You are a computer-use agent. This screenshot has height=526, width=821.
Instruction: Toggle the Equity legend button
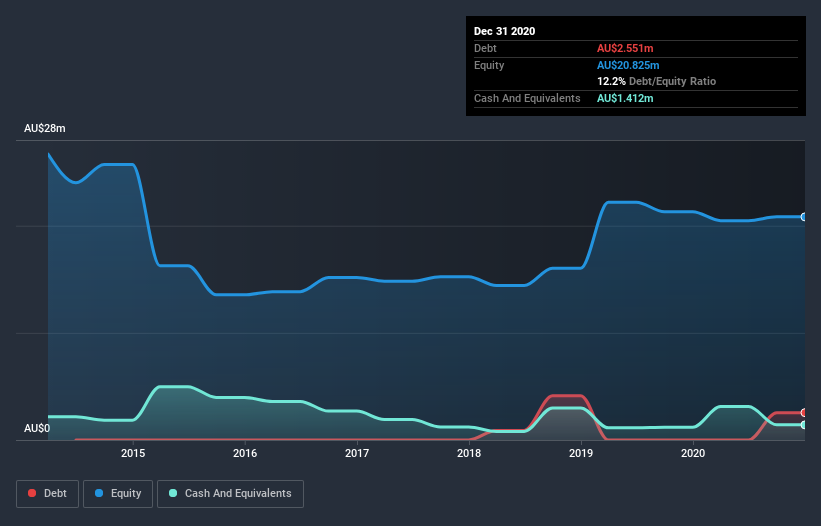[118, 494]
